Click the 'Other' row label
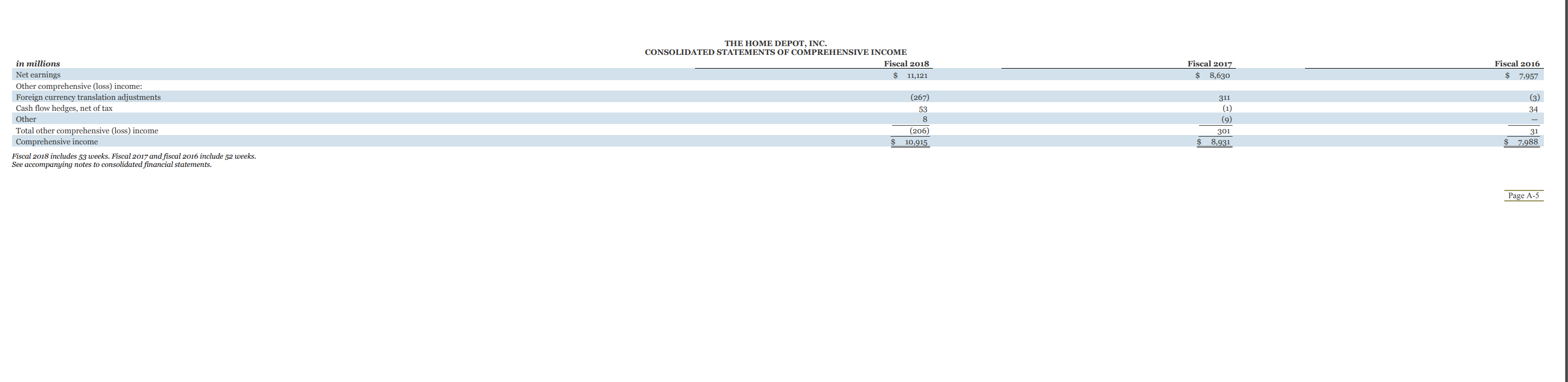The height and width of the screenshot is (382, 1568). coord(26,119)
